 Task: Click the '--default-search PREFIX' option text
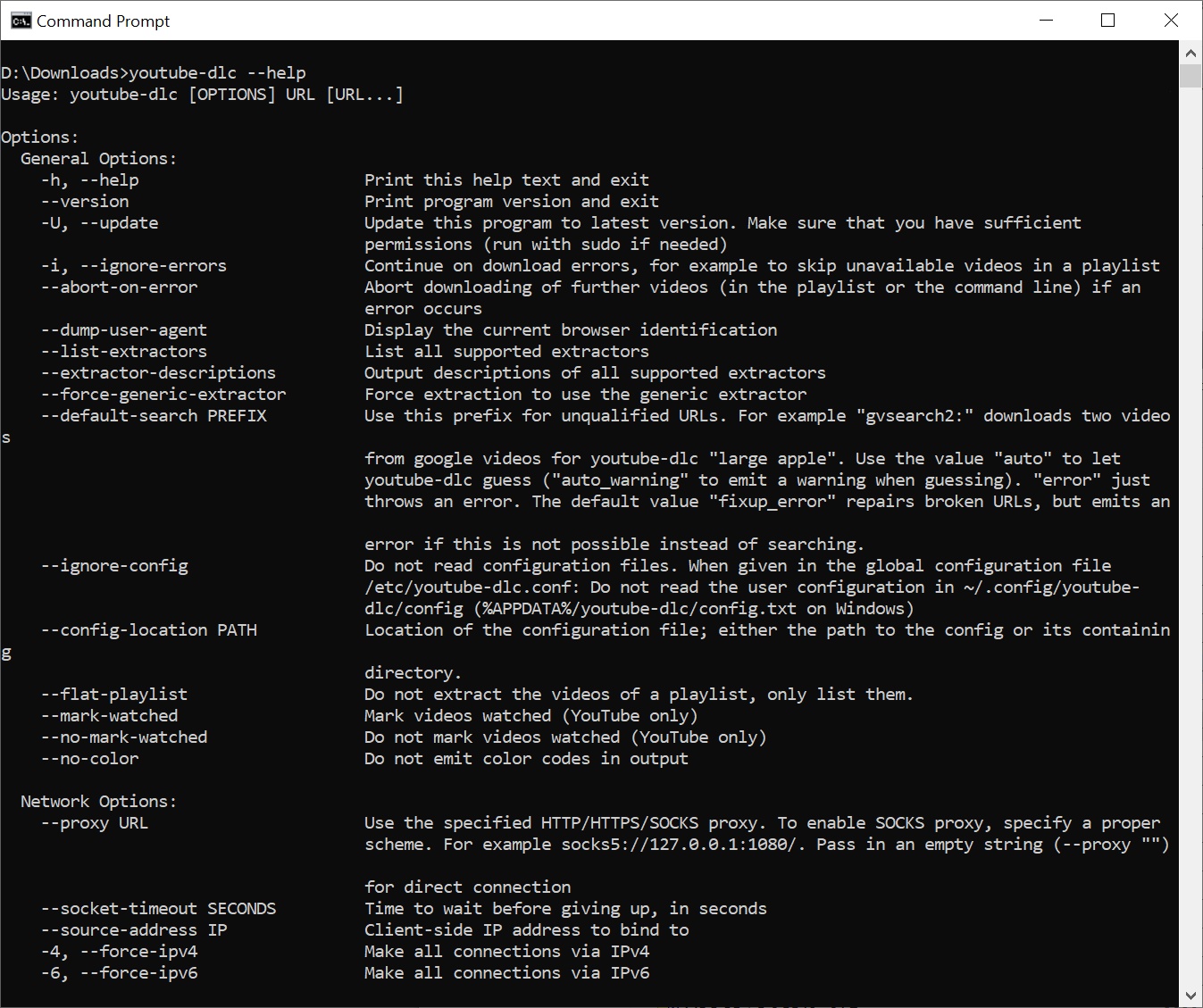154,416
